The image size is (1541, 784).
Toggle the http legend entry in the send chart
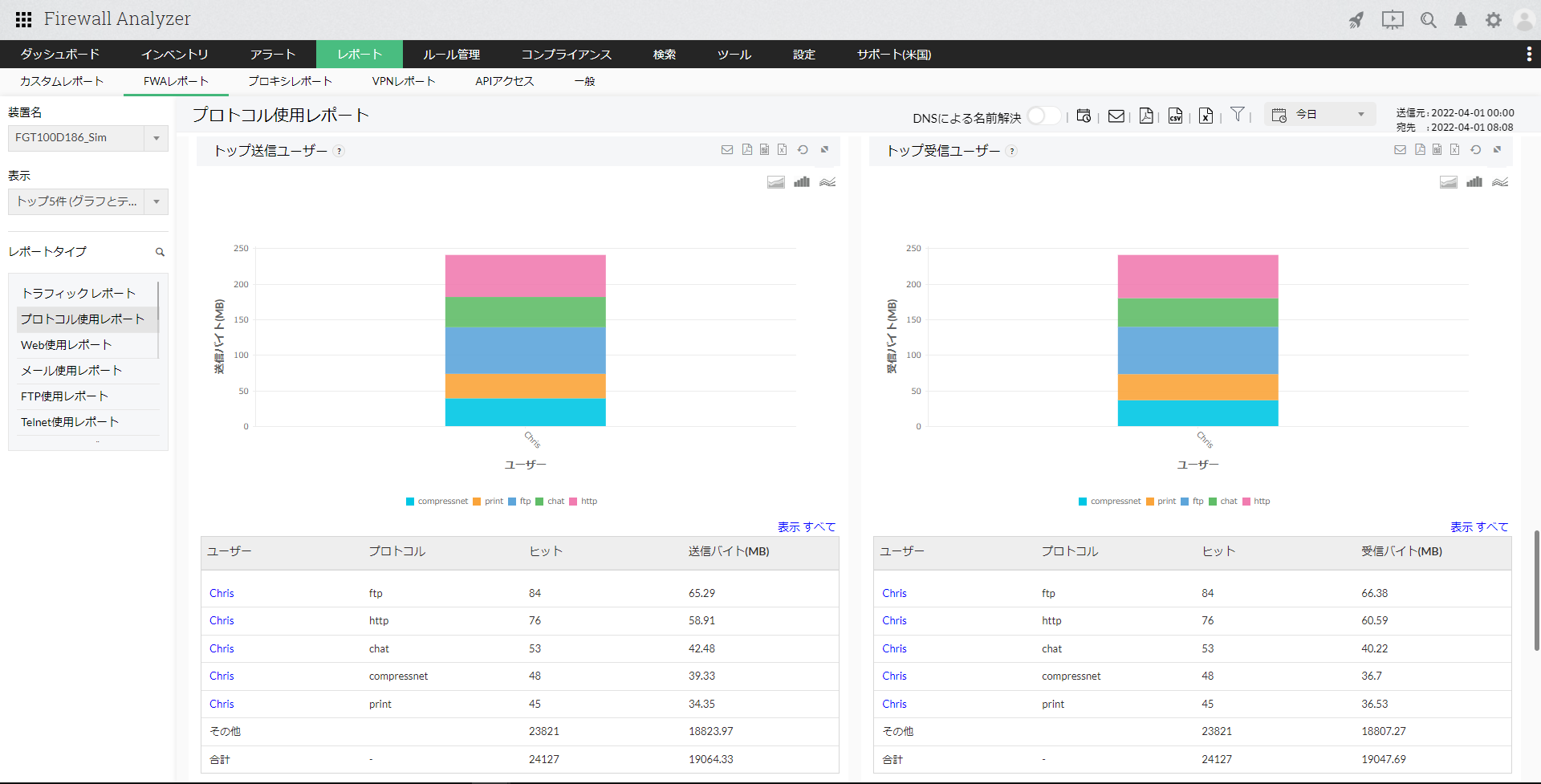tap(583, 502)
